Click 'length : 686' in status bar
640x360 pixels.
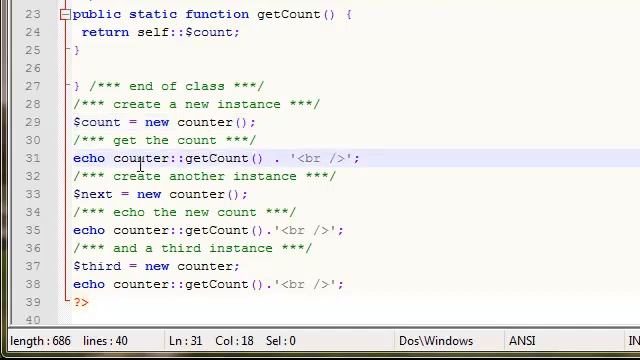[x=40, y=341]
